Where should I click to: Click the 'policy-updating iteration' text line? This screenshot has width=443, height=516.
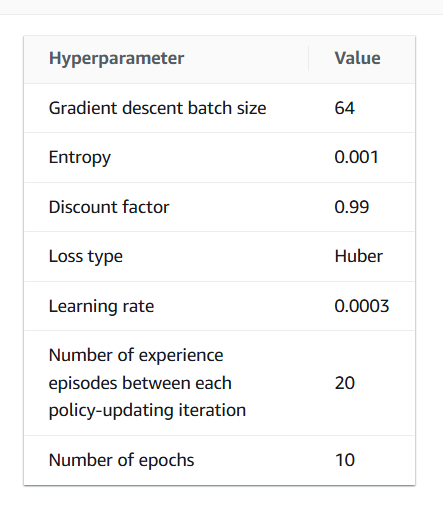click(x=147, y=410)
